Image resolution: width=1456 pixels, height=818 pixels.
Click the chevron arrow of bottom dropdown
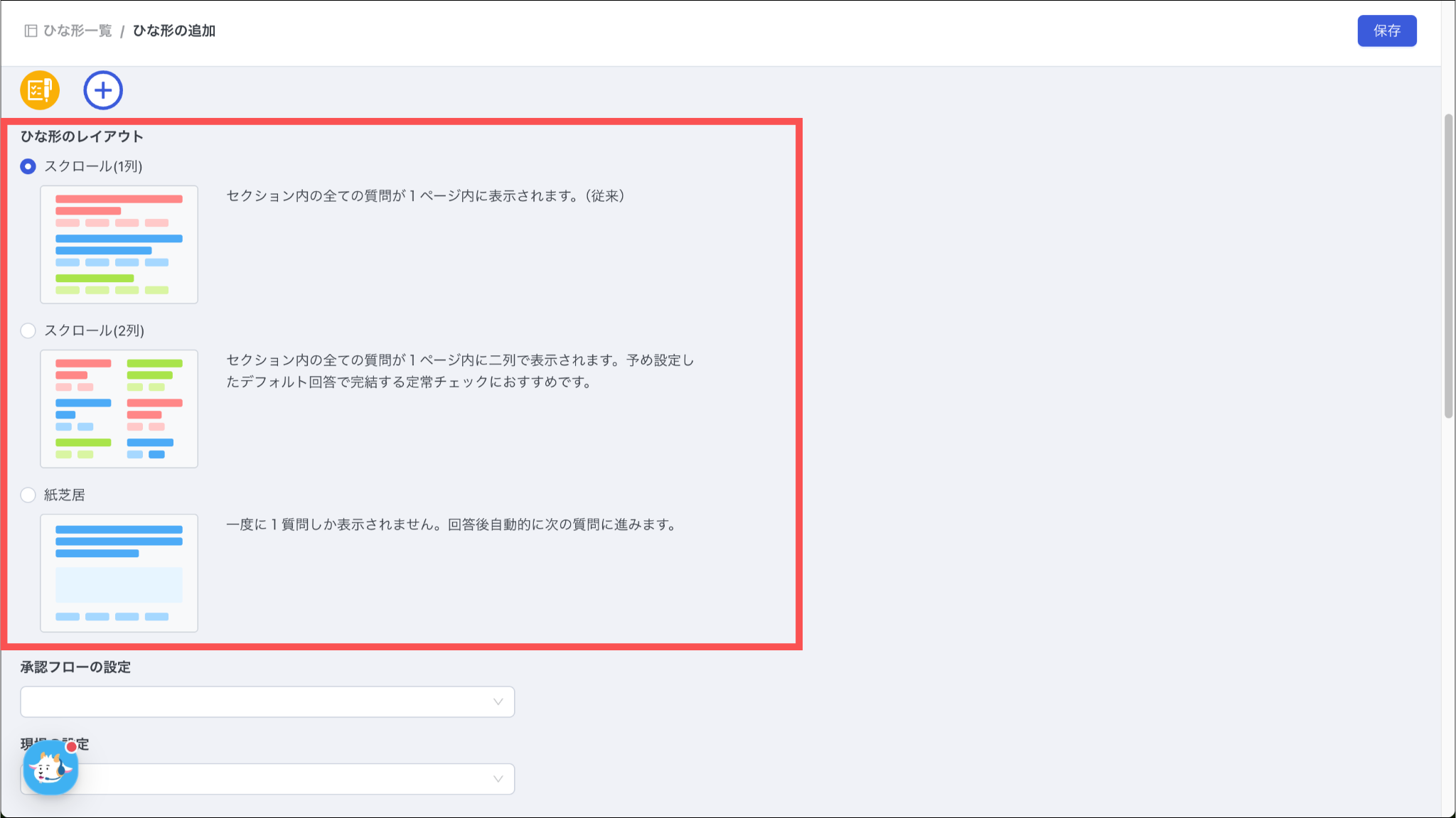pyautogui.click(x=498, y=779)
